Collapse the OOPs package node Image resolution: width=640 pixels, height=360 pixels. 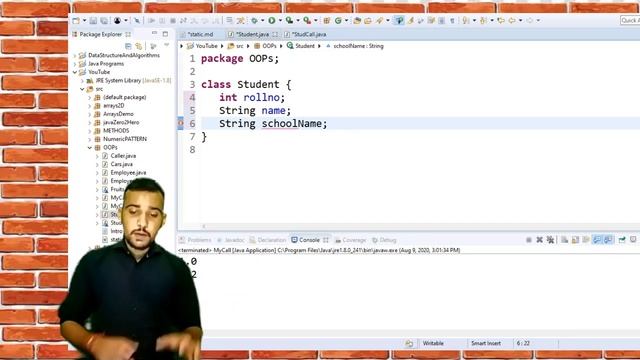[x=90, y=148]
